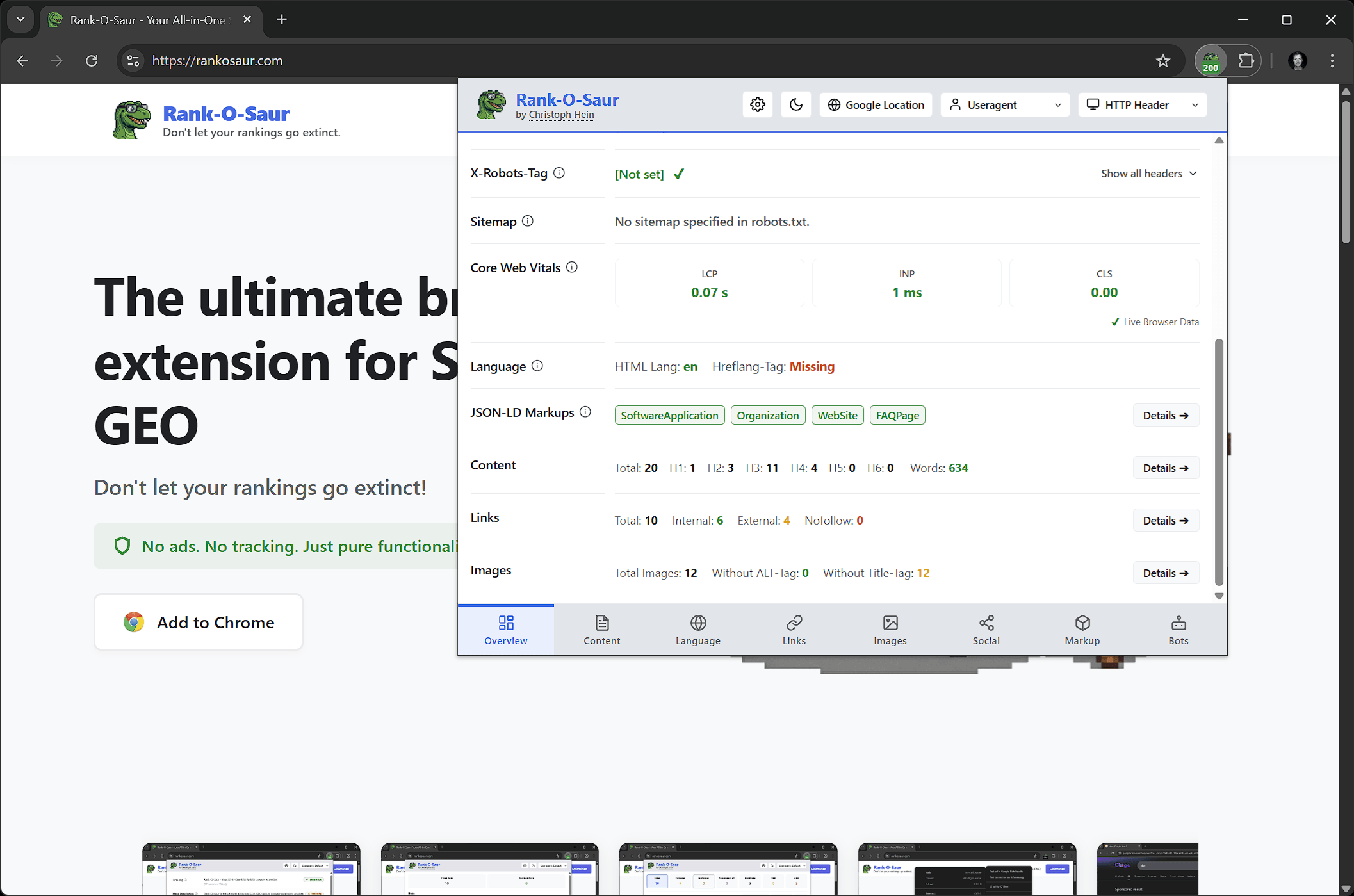
Task: Click info icon next to JSON-LD Markups
Action: pyautogui.click(x=585, y=412)
